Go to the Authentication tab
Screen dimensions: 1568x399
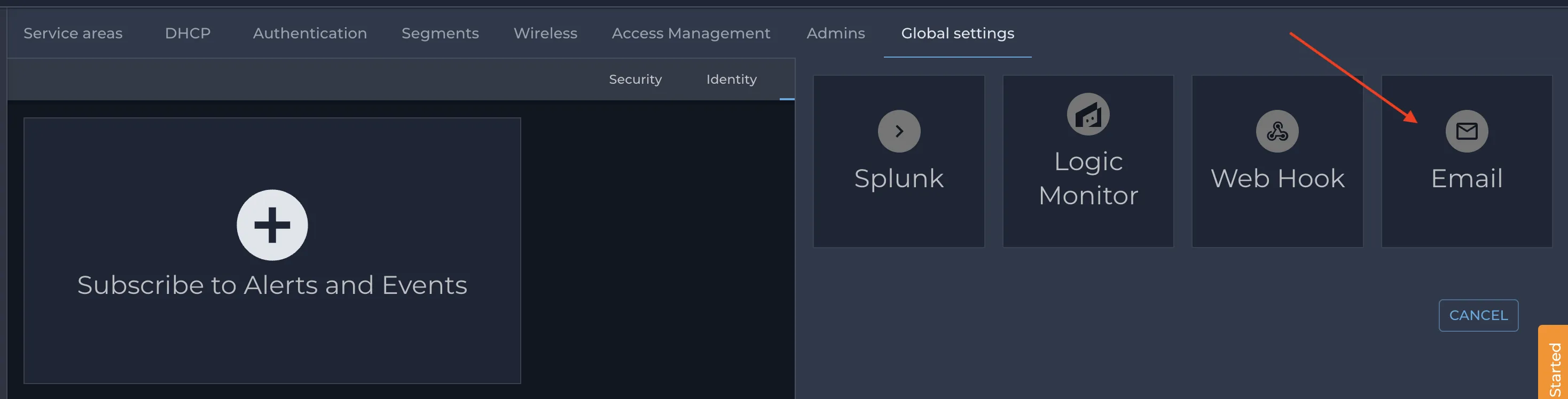click(x=310, y=34)
